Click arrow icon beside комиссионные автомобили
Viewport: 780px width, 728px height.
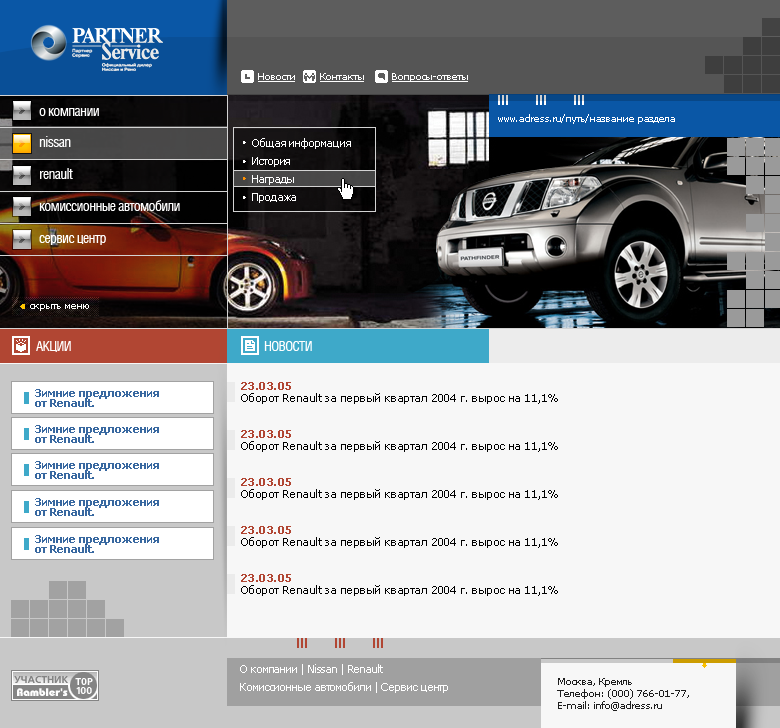pos(22,207)
